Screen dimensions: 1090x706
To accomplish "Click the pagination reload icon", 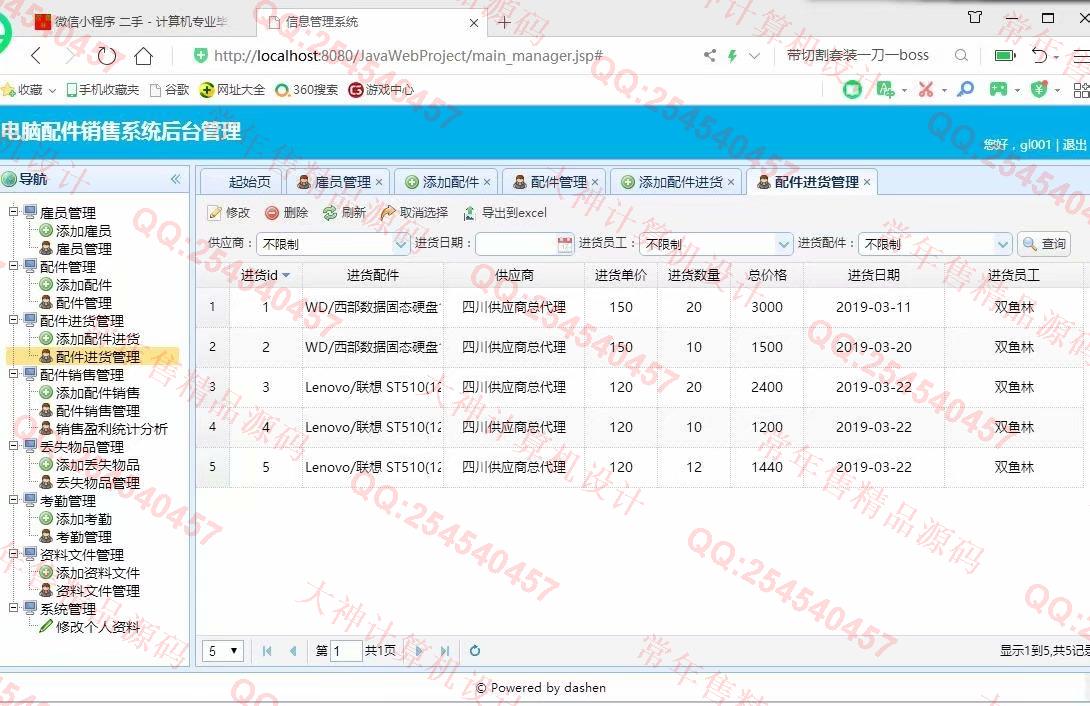I will tap(475, 651).
